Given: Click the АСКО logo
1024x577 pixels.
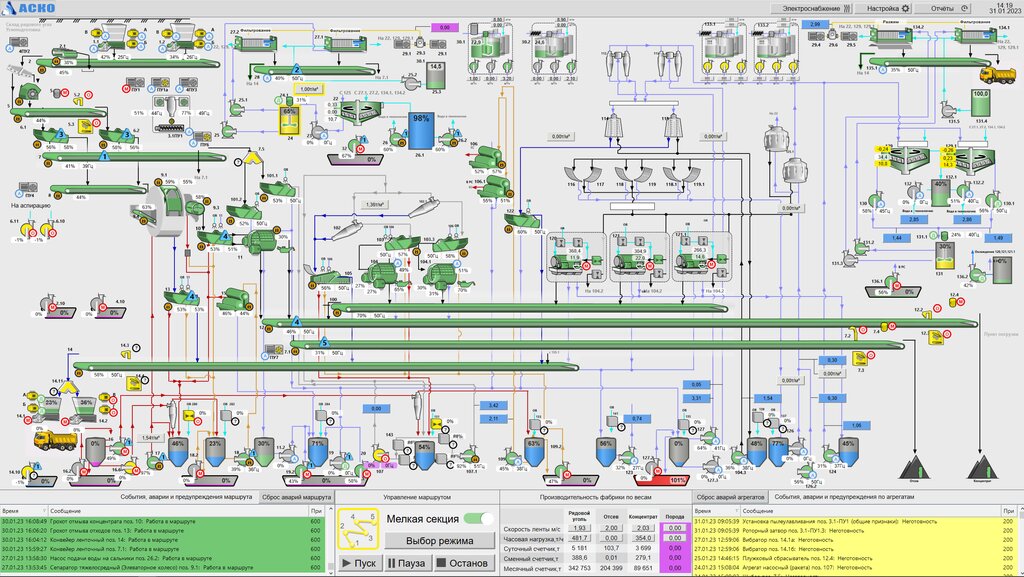Looking at the screenshot, I should click(29, 8).
